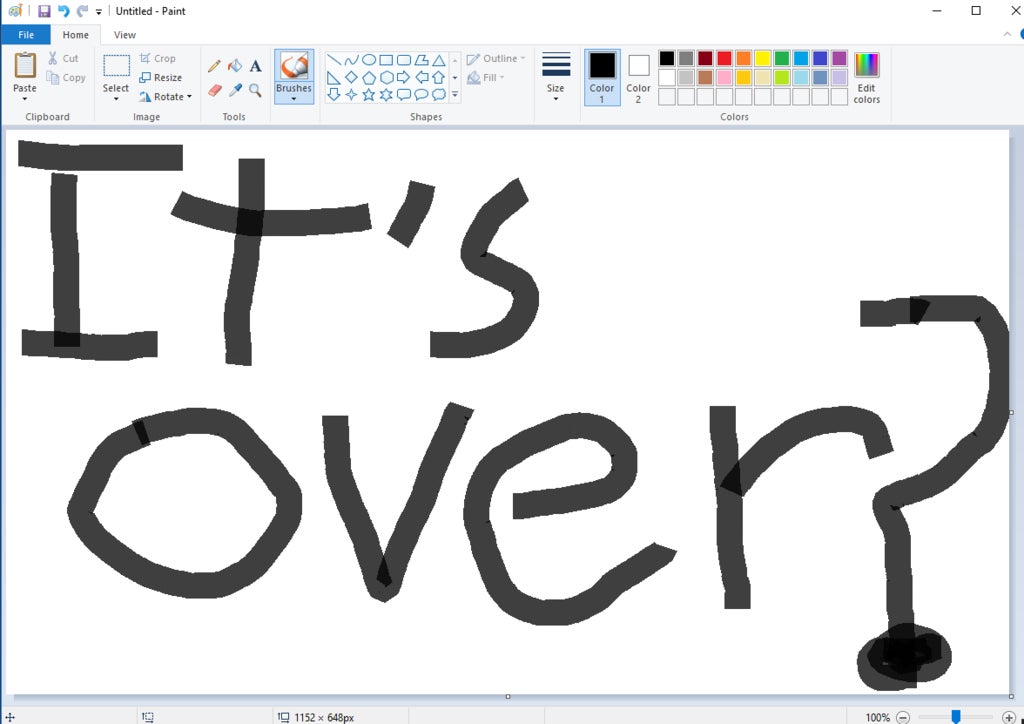
Task: Click the Save icon in title bar
Action: click(x=44, y=11)
